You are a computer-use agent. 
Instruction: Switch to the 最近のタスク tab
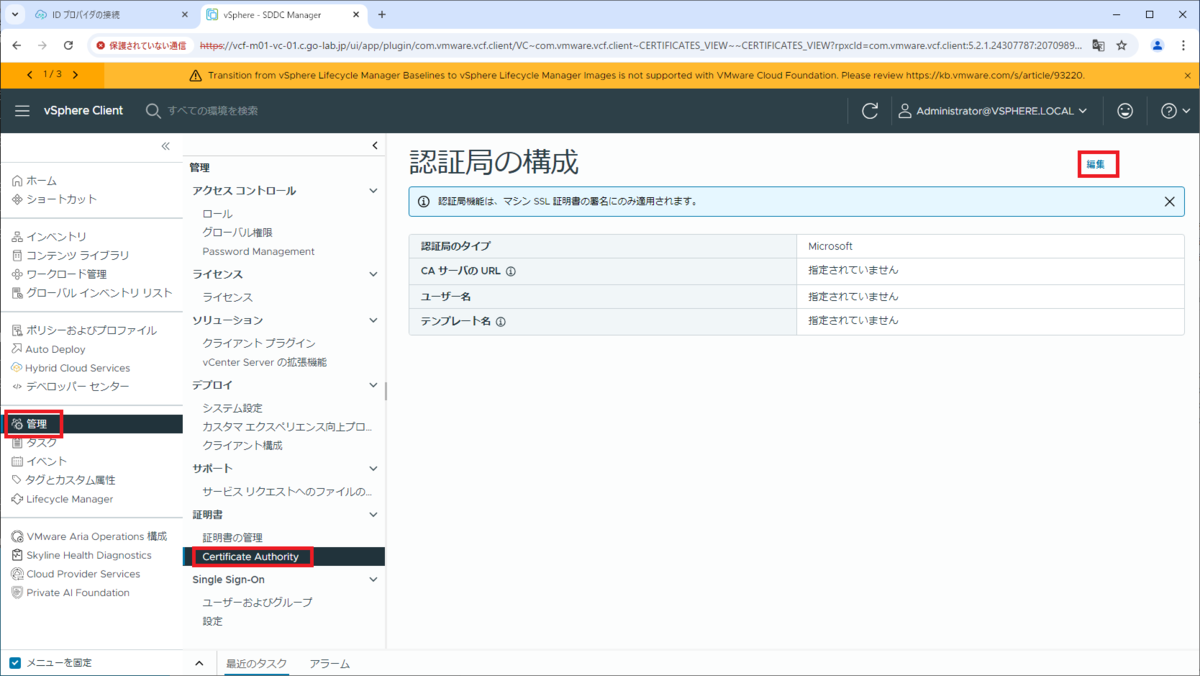(x=256, y=664)
